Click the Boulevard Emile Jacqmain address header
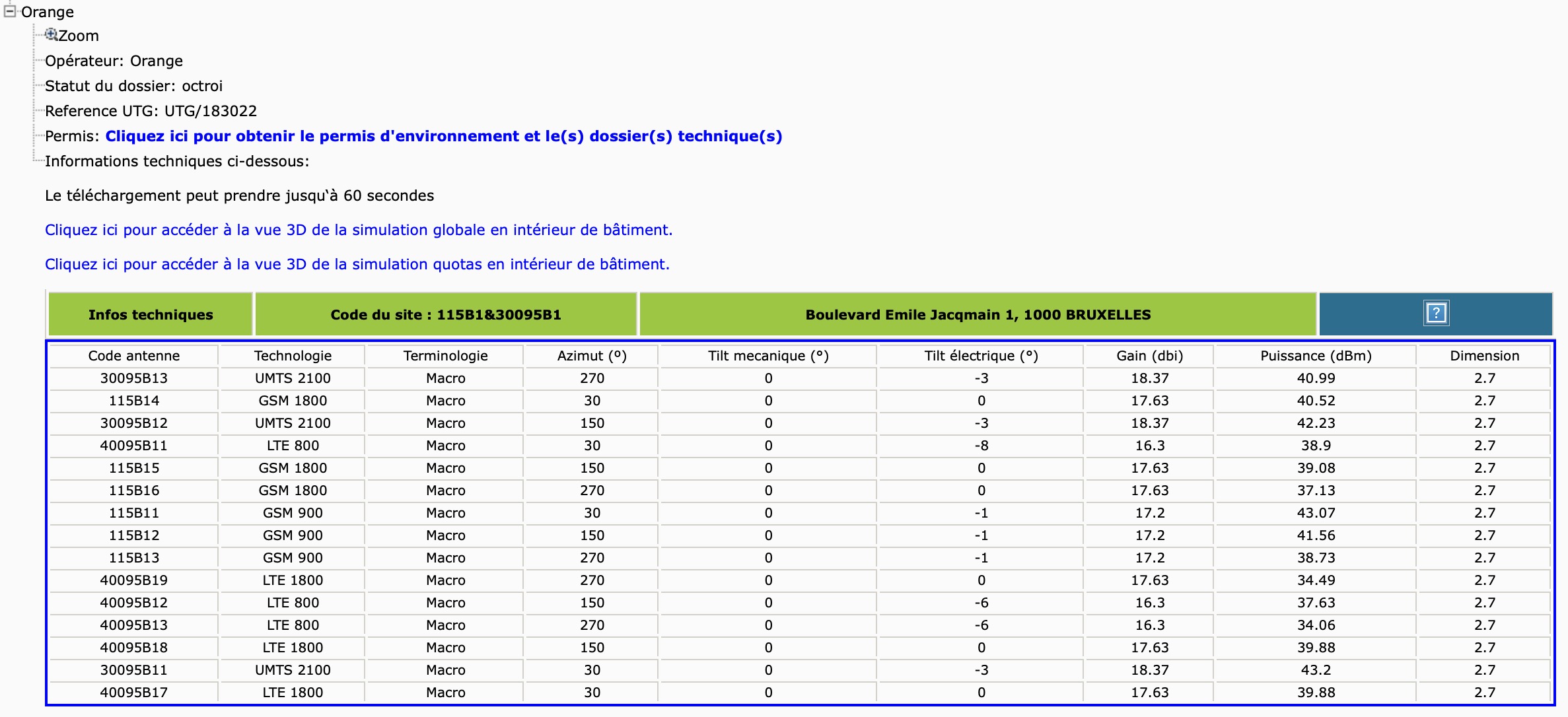The image size is (1568, 717). 978,315
